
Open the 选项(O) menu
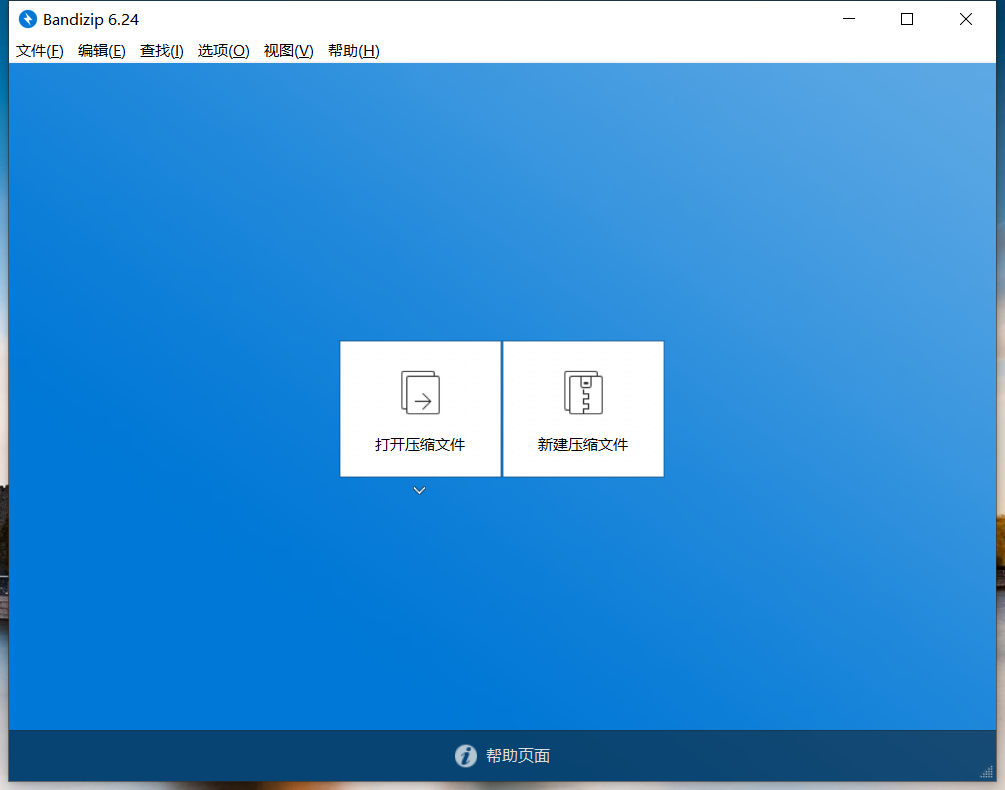(223, 51)
